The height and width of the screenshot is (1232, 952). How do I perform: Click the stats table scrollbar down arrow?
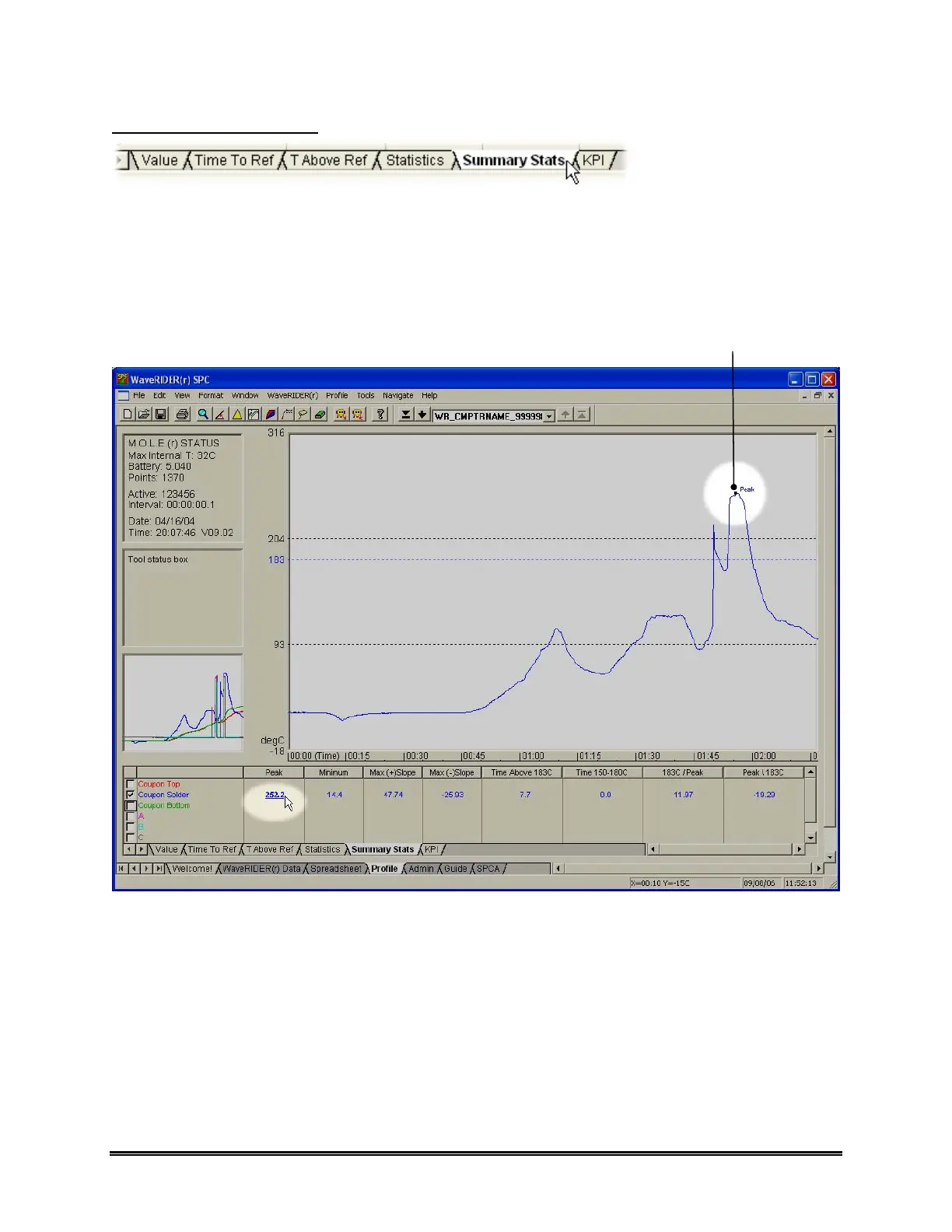point(810,838)
